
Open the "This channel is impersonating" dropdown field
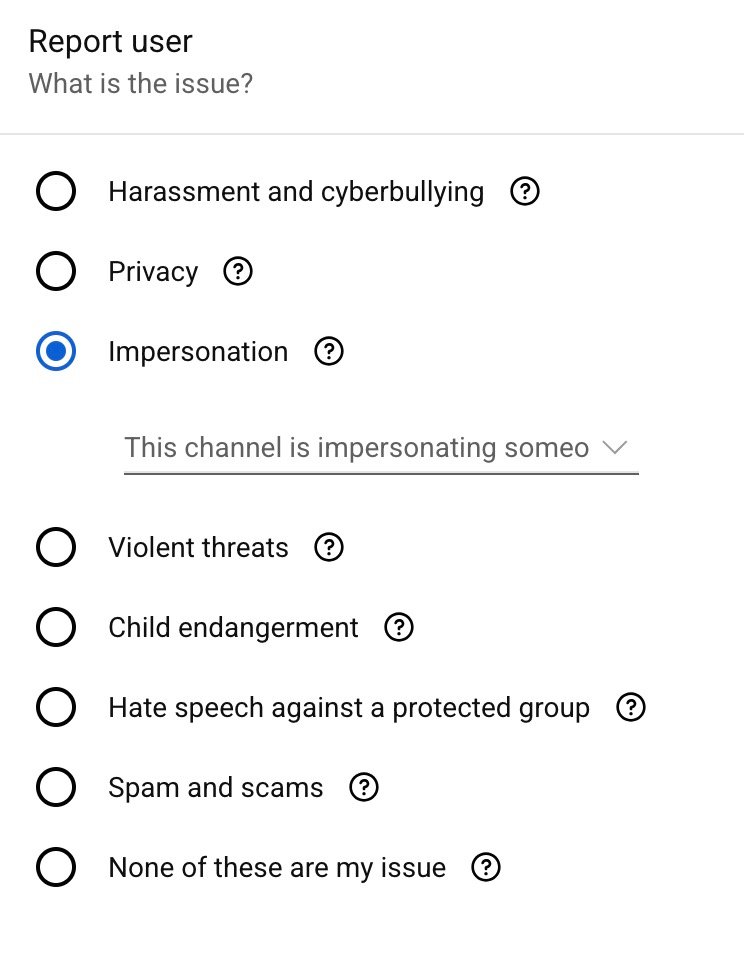(x=357, y=448)
